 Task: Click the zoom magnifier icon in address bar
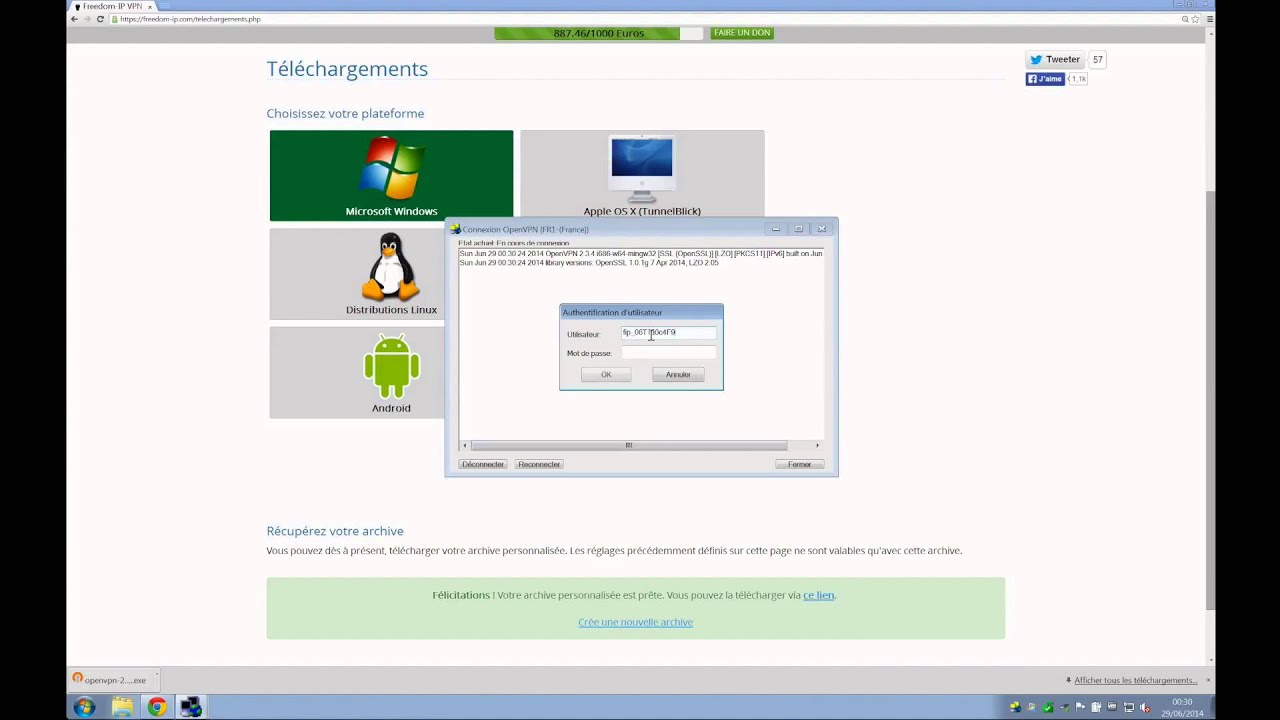(x=1185, y=19)
